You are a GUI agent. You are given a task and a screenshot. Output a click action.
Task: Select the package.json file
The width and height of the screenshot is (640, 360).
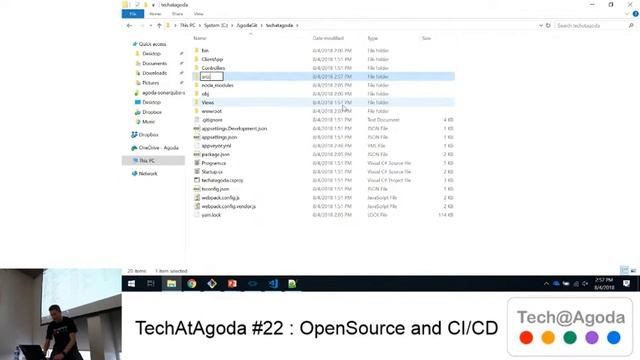pos(215,154)
